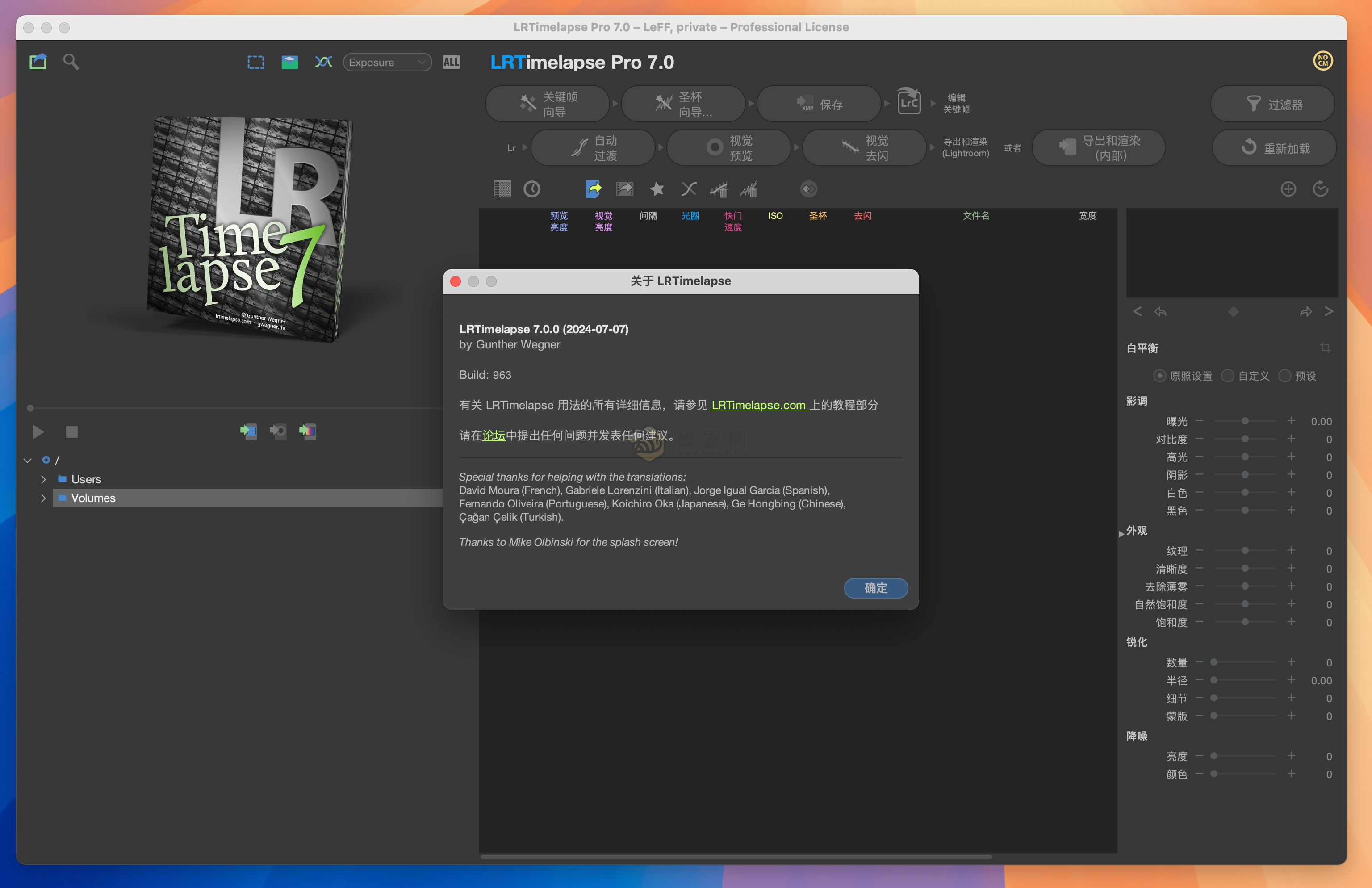Toggle the ALL button
1372x888 pixels.
click(452, 62)
